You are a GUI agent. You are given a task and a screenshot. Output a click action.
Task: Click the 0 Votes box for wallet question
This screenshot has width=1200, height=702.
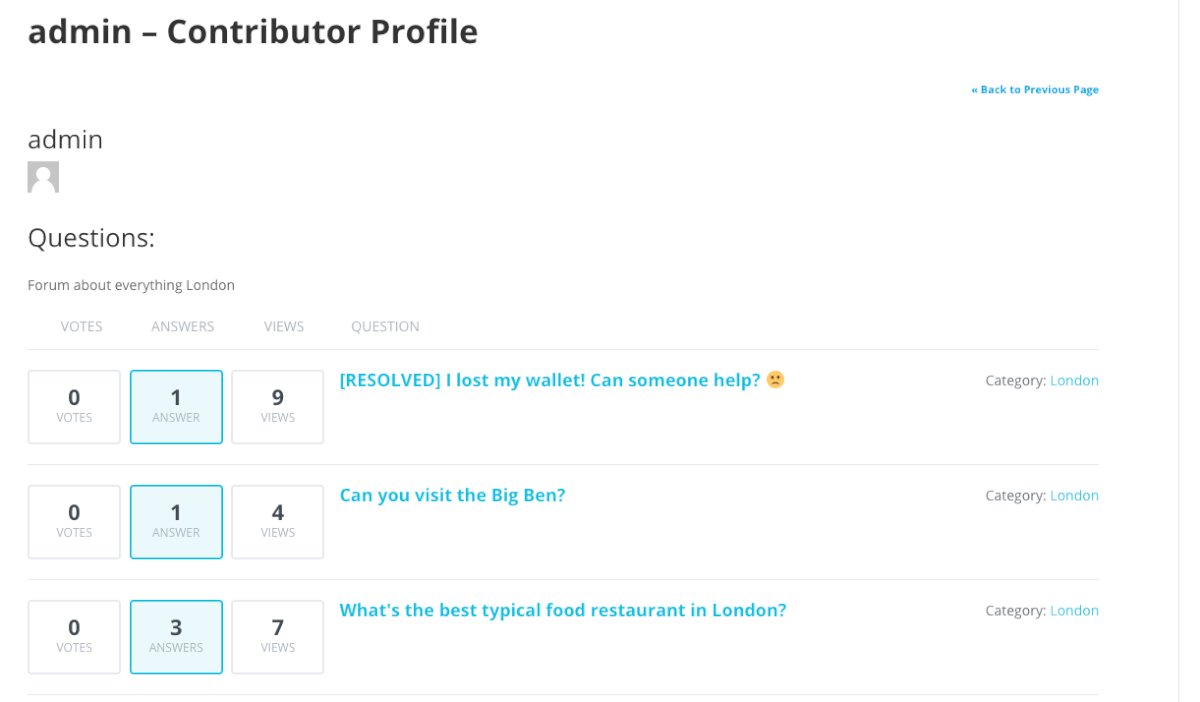(x=74, y=407)
